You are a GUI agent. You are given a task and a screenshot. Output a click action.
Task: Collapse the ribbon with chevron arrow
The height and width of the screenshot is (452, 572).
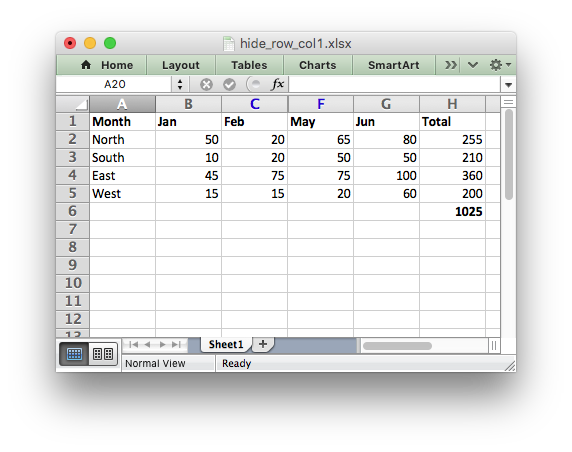473,65
